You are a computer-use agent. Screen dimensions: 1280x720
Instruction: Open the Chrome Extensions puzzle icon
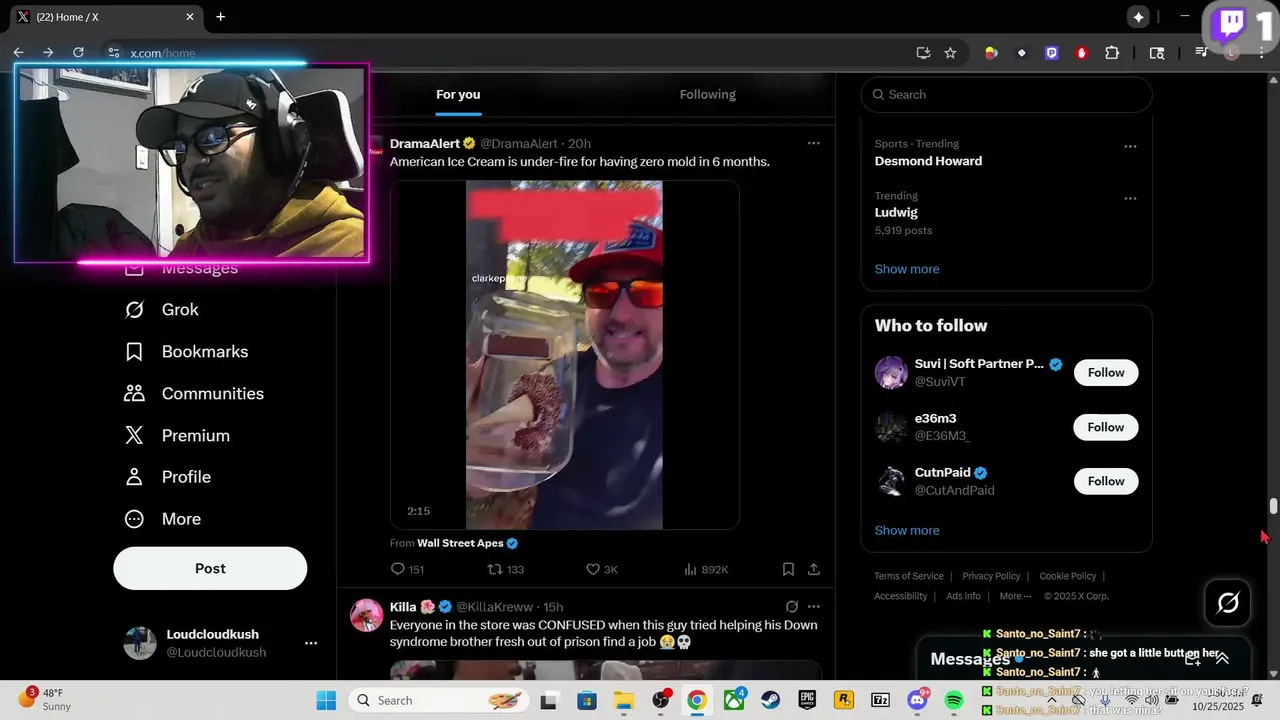(1112, 53)
